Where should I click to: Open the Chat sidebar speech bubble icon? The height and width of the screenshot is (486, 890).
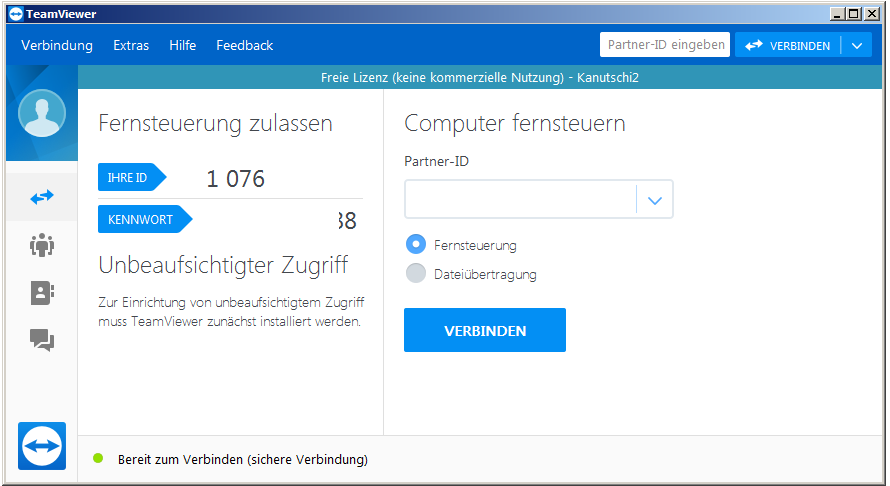coord(41,341)
